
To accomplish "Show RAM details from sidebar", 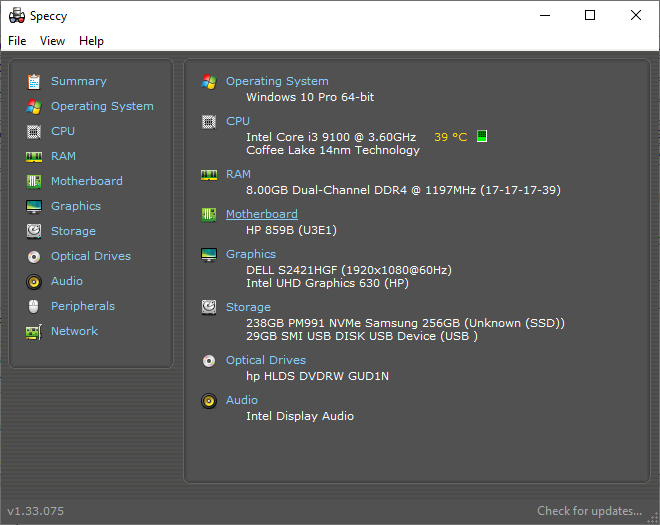I will 63,156.
